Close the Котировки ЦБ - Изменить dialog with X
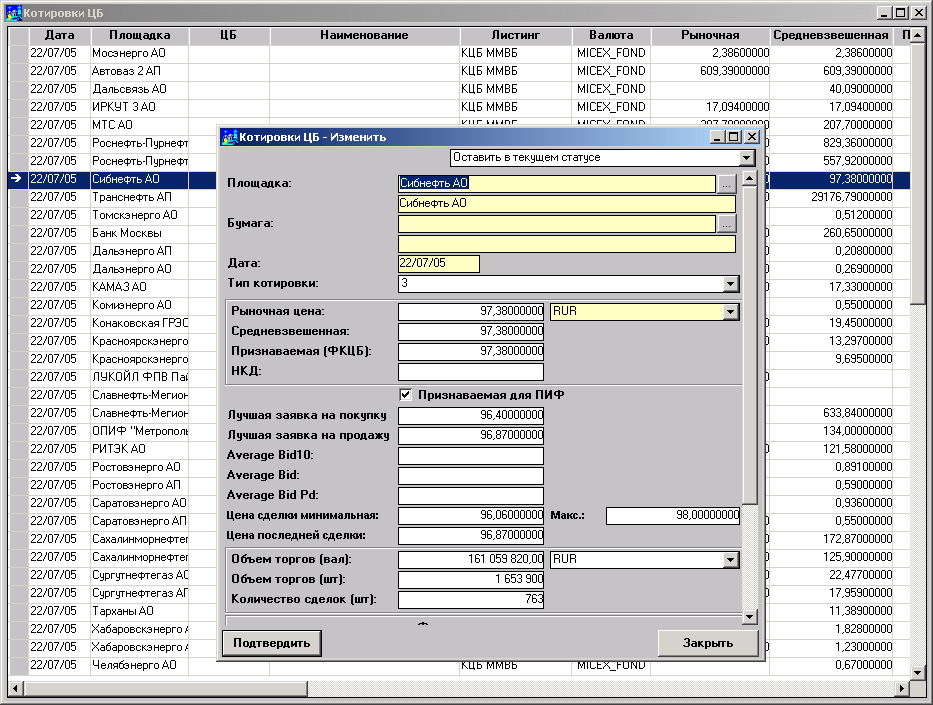The height and width of the screenshot is (705, 933). [752, 137]
